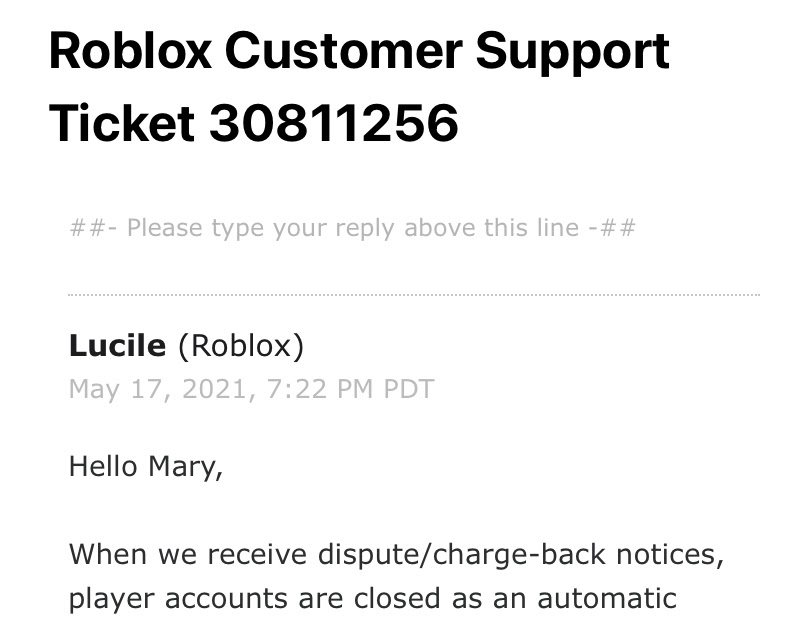The width and height of the screenshot is (790, 630).
Task: Click the word 'closed' in the message
Action: [397, 599]
